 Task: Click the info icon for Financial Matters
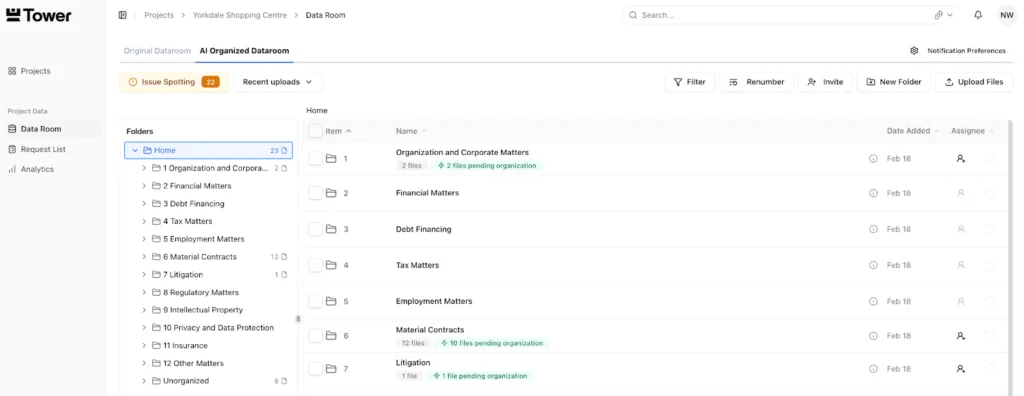point(873,193)
